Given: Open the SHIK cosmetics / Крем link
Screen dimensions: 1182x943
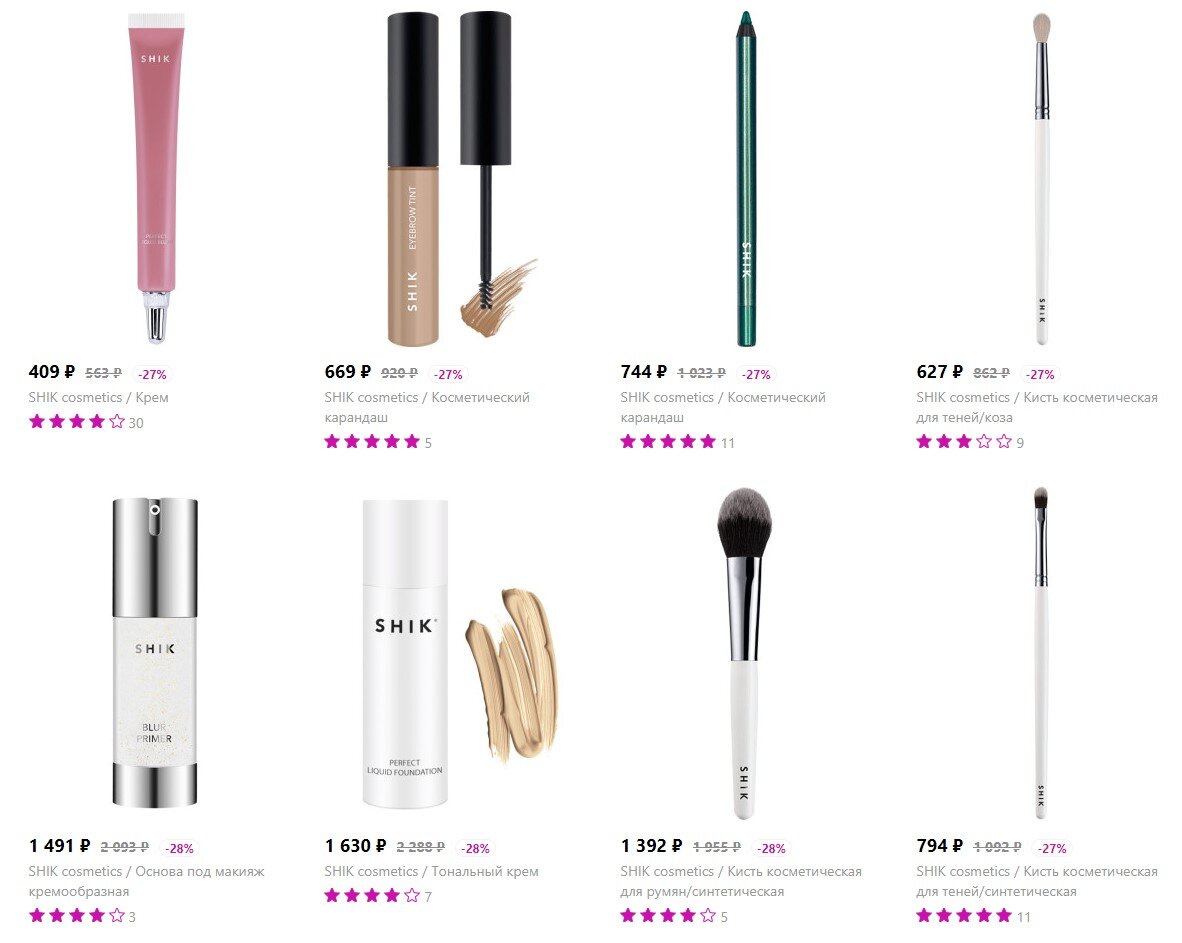Looking at the screenshot, I should pyautogui.click(x=99, y=397).
